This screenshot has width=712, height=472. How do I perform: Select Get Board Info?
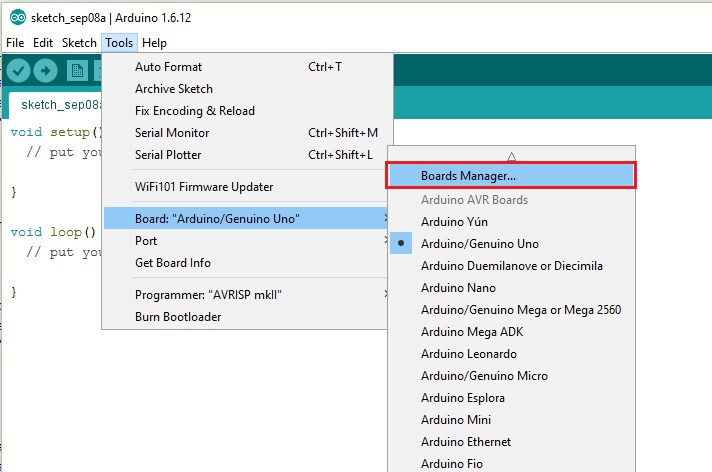tap(245, 263)
